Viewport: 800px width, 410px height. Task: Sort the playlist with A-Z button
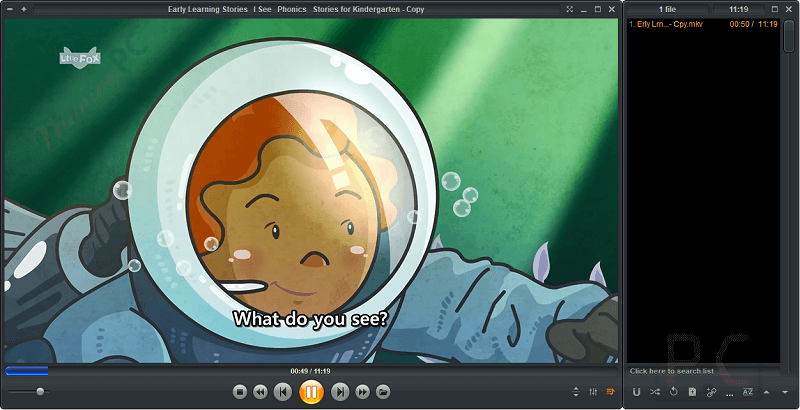tap(747, 392)
